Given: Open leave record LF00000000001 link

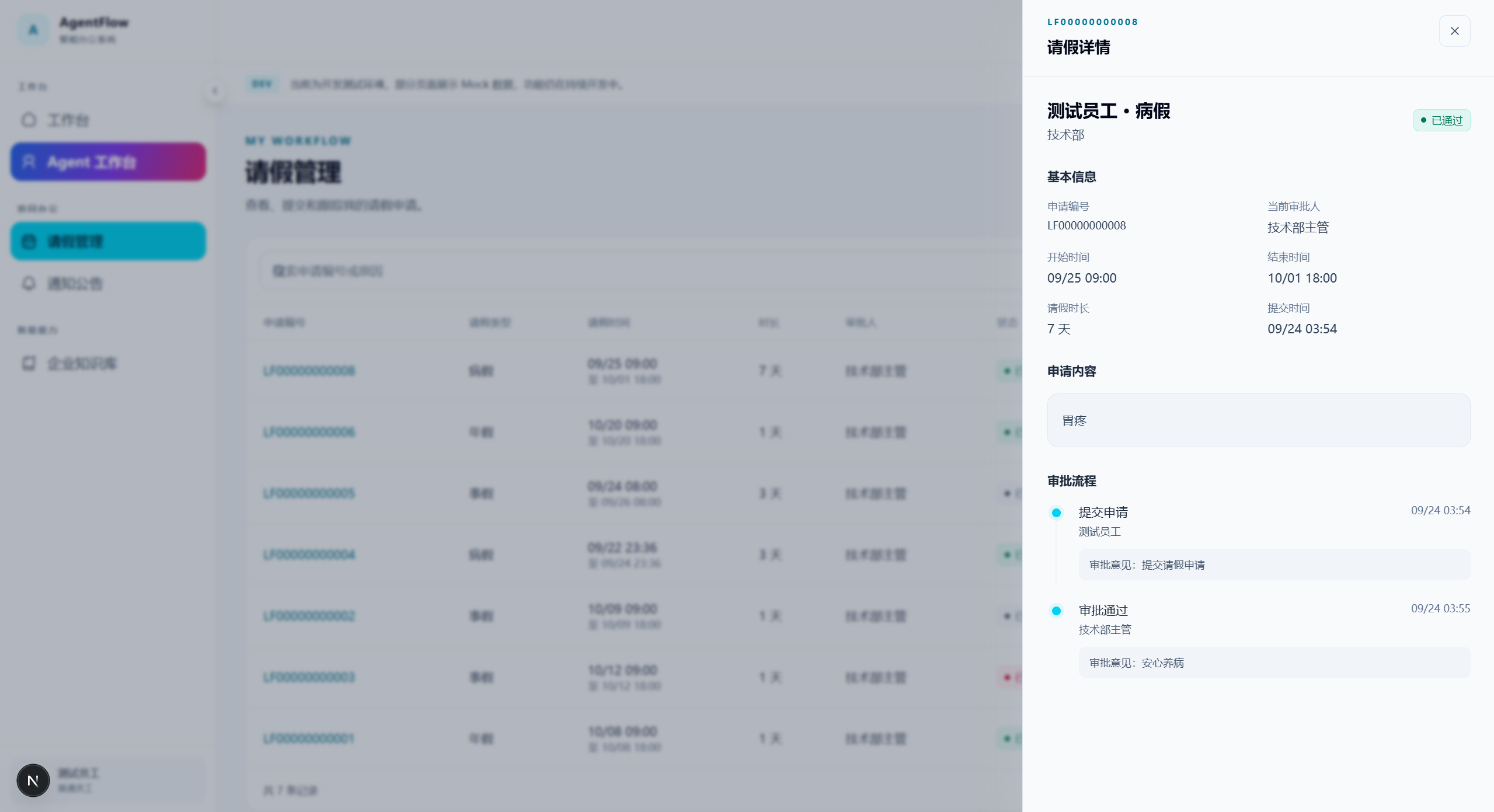Looking at the screenshot, I should pyautogui.click(x=309, y=738).
